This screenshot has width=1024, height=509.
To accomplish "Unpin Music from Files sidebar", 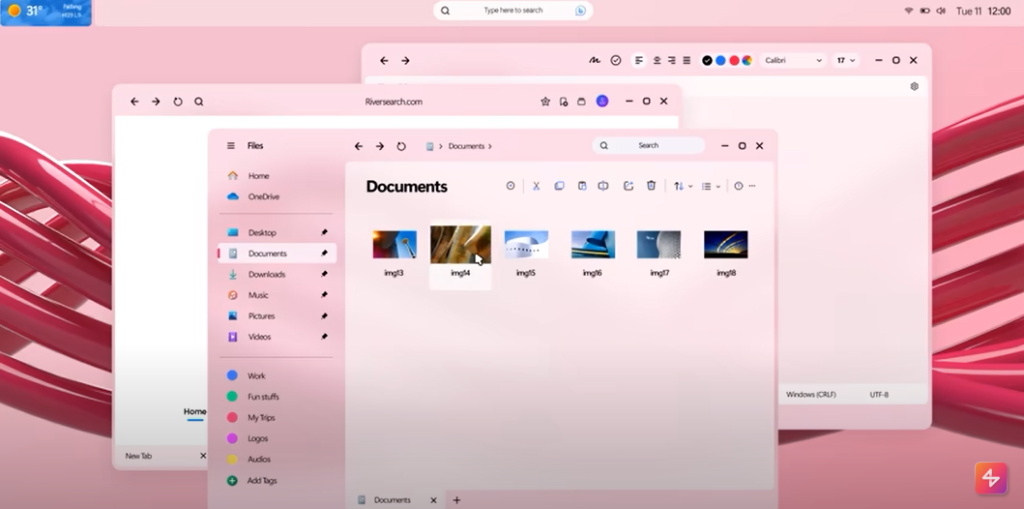I will click(x=325, y=295).
